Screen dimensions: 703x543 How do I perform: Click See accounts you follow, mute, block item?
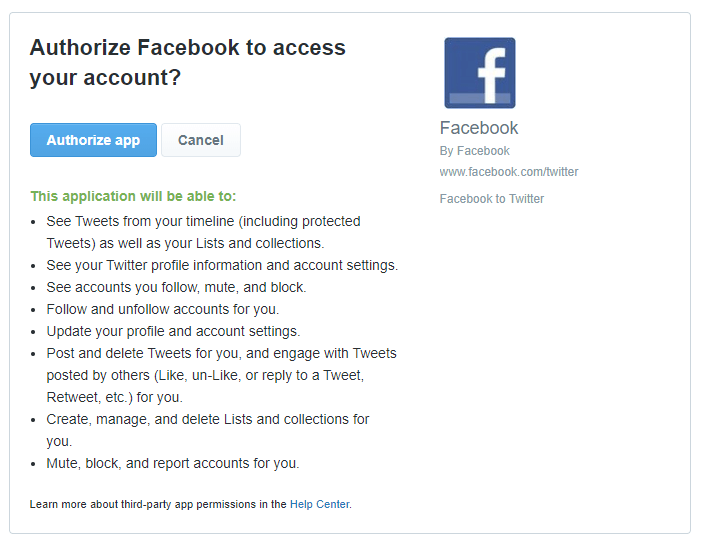(176, 287)
